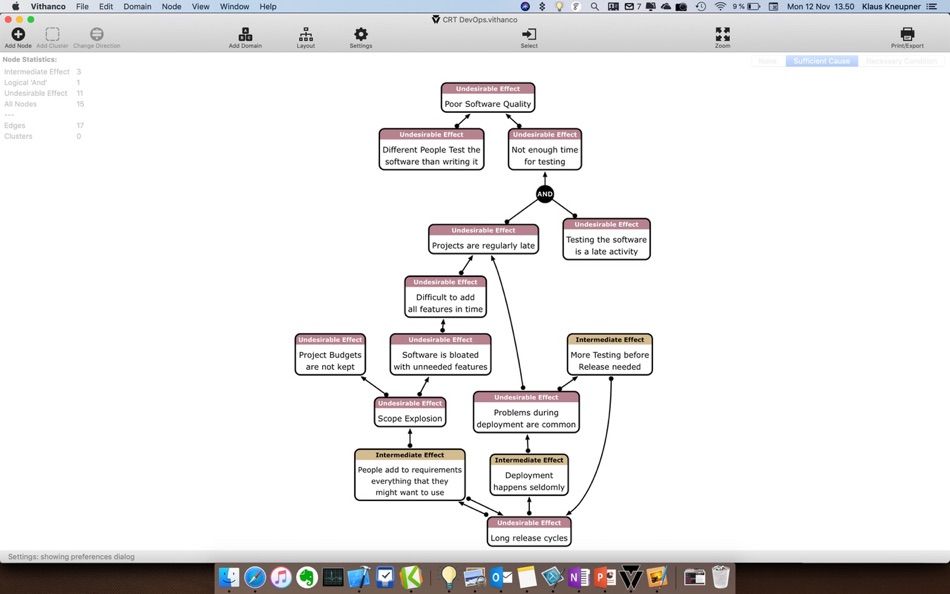Click the Add Cluster toolbar icon
This screenshot has width=950, height=594.
pyautogui.click(x=53, y=35)
